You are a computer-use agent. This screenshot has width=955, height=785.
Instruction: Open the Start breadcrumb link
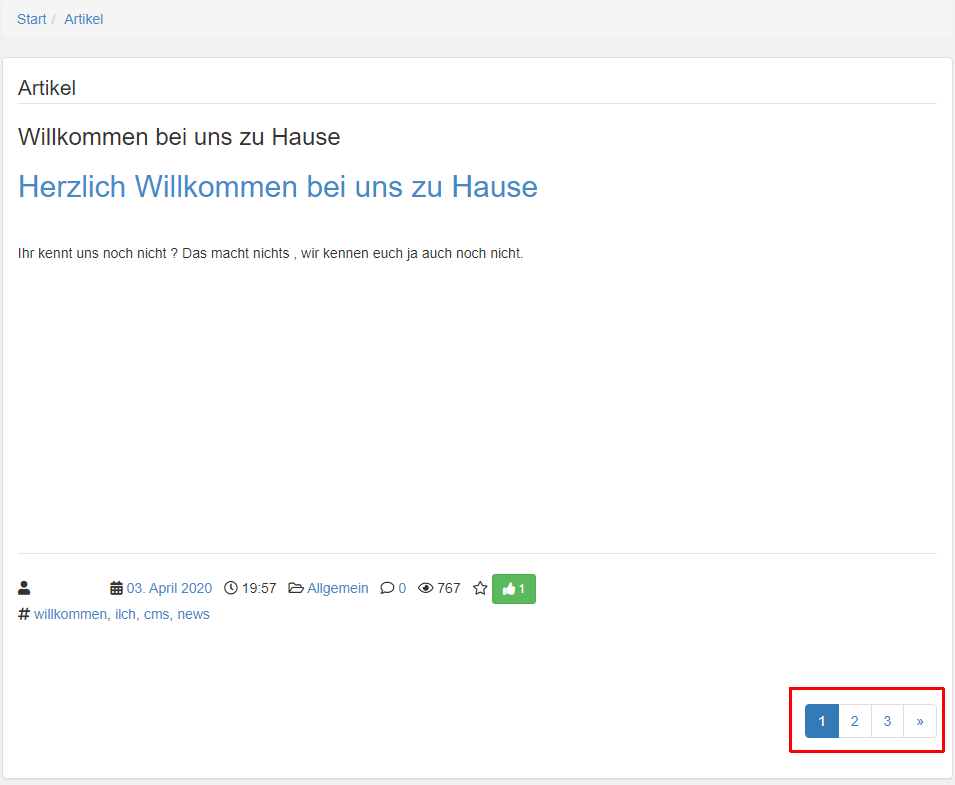tap(32, 19)
